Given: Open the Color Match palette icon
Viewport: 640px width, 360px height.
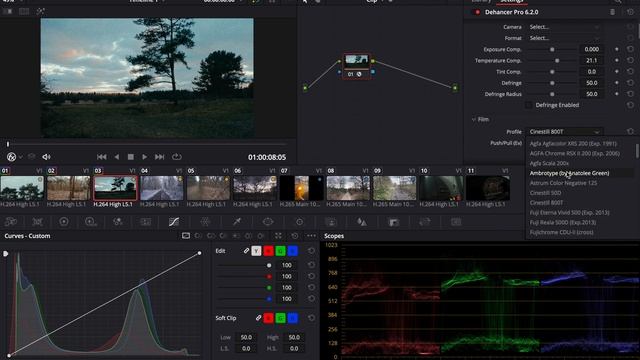Looking at the screenshot, I should click(x=38, y=222).
